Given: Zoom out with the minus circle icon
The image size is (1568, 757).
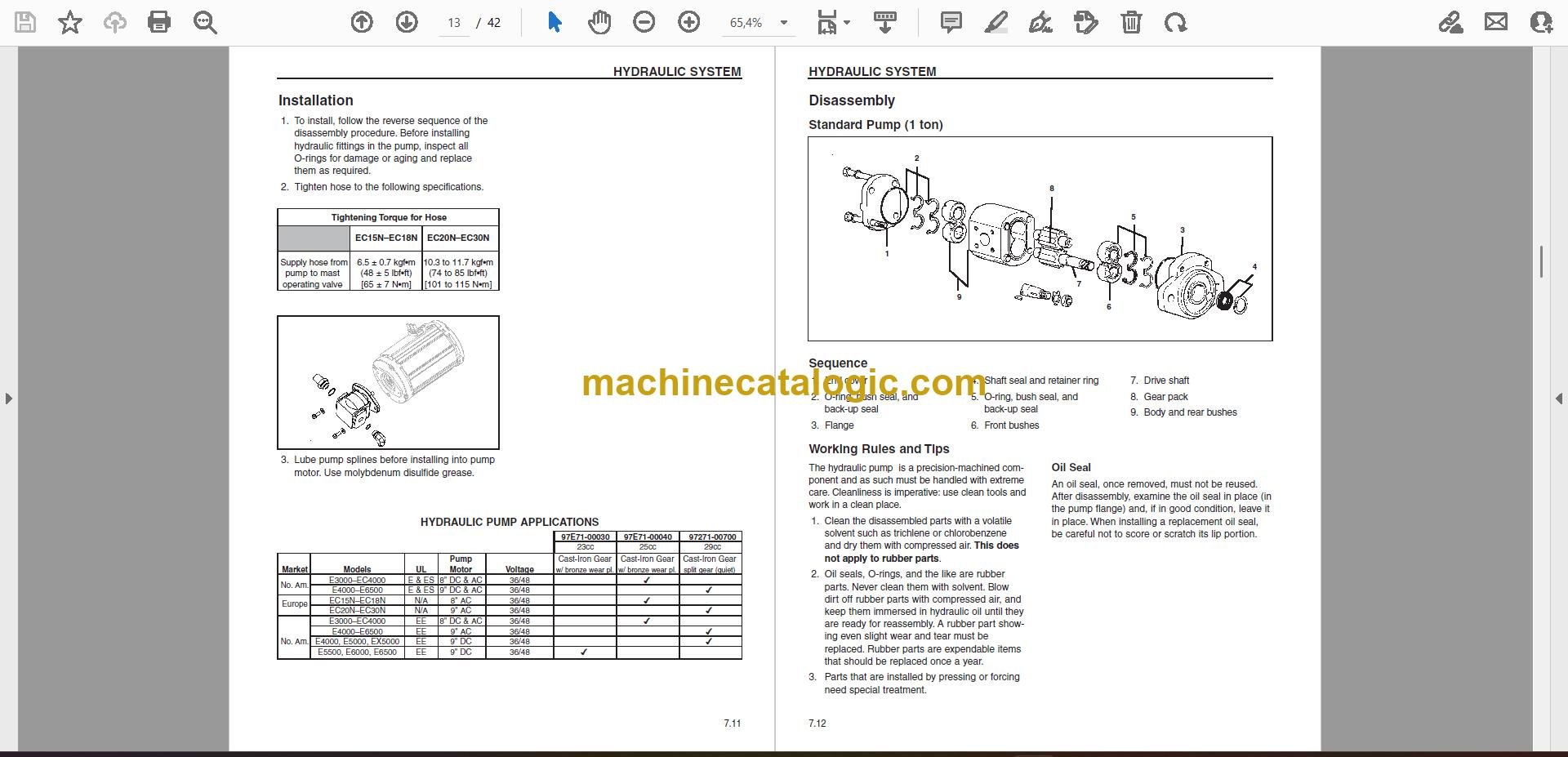Looking at the screenshot, I should click(x=644, y=22).
